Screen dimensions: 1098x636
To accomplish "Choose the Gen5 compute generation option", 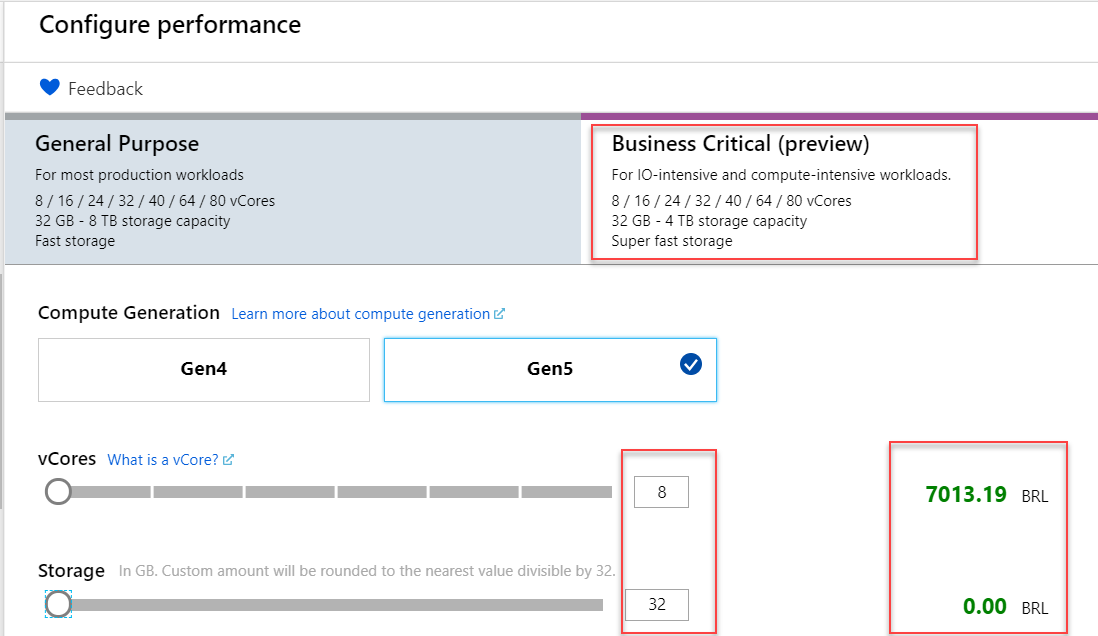I will 550,369.
